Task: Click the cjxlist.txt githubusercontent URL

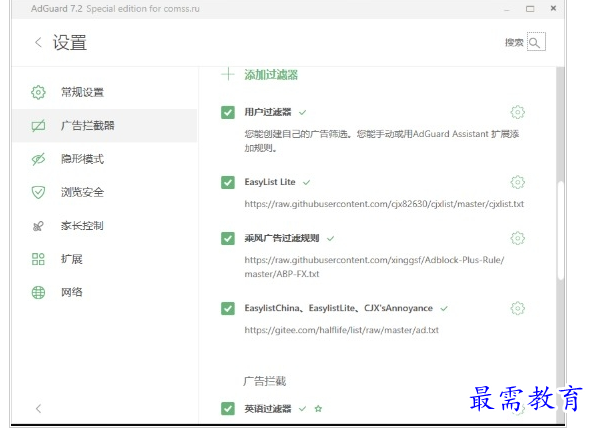Action: pos(384,204)
